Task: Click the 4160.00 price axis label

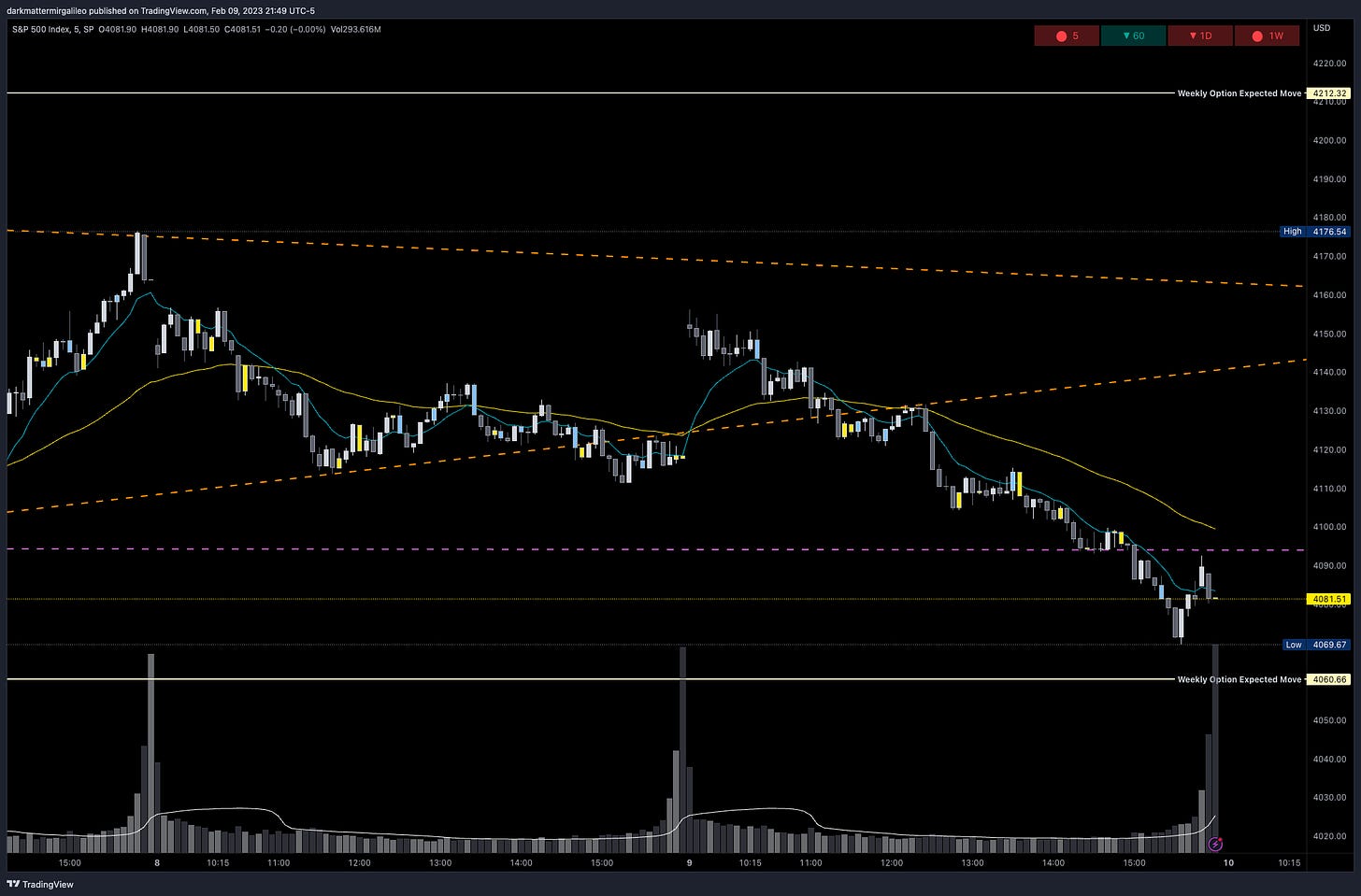Action: pos(1329,295)
